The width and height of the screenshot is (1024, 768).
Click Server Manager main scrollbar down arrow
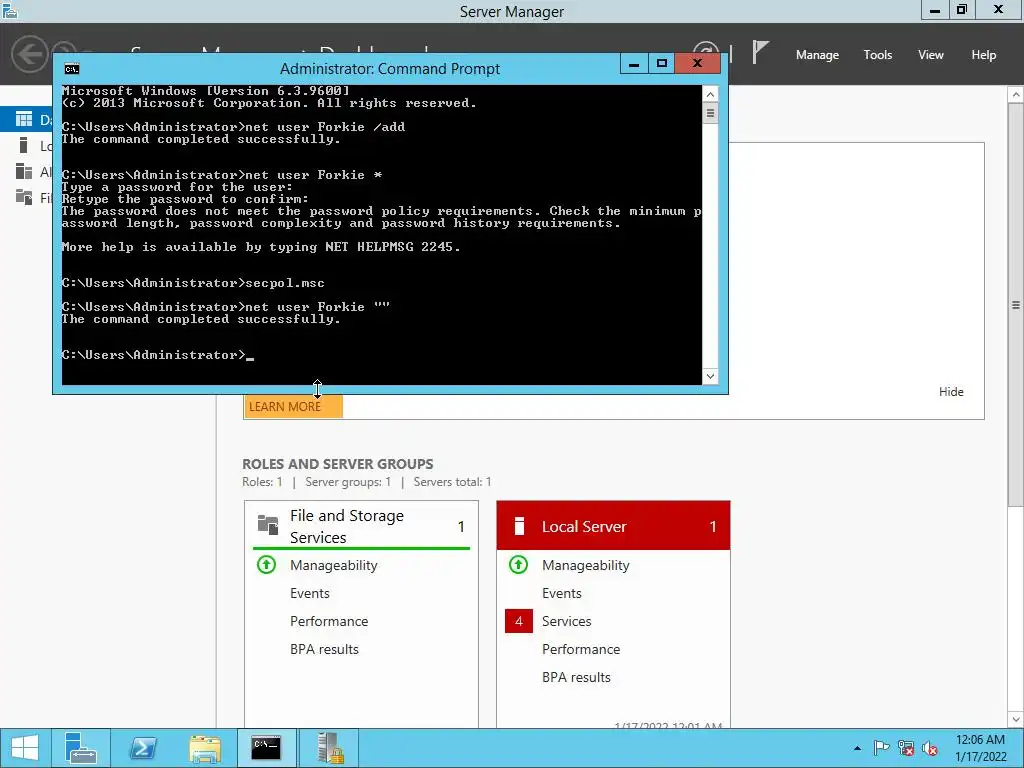[x=1016, y=719]
